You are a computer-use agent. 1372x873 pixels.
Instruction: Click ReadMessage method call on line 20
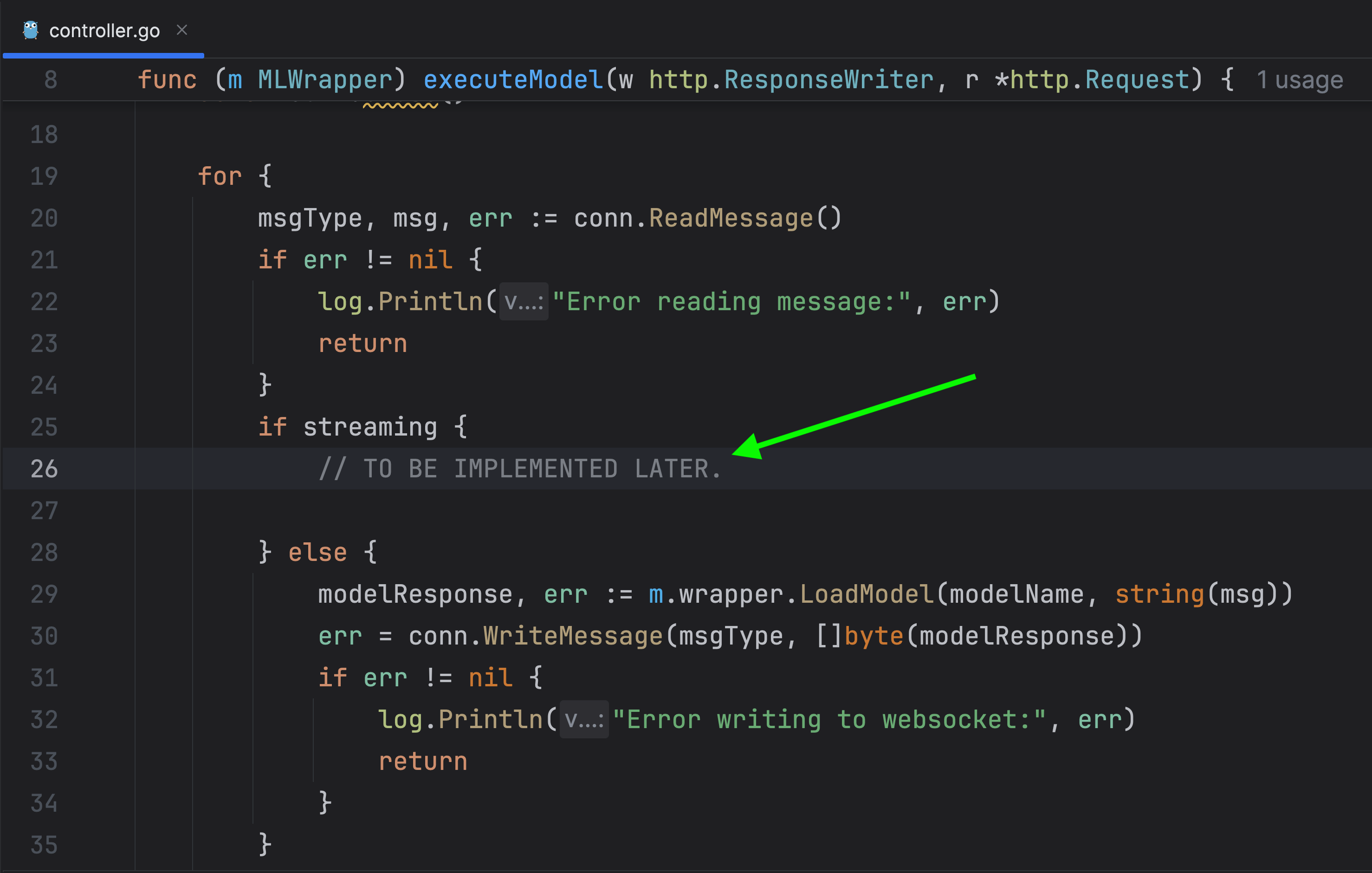pos(731,218)
